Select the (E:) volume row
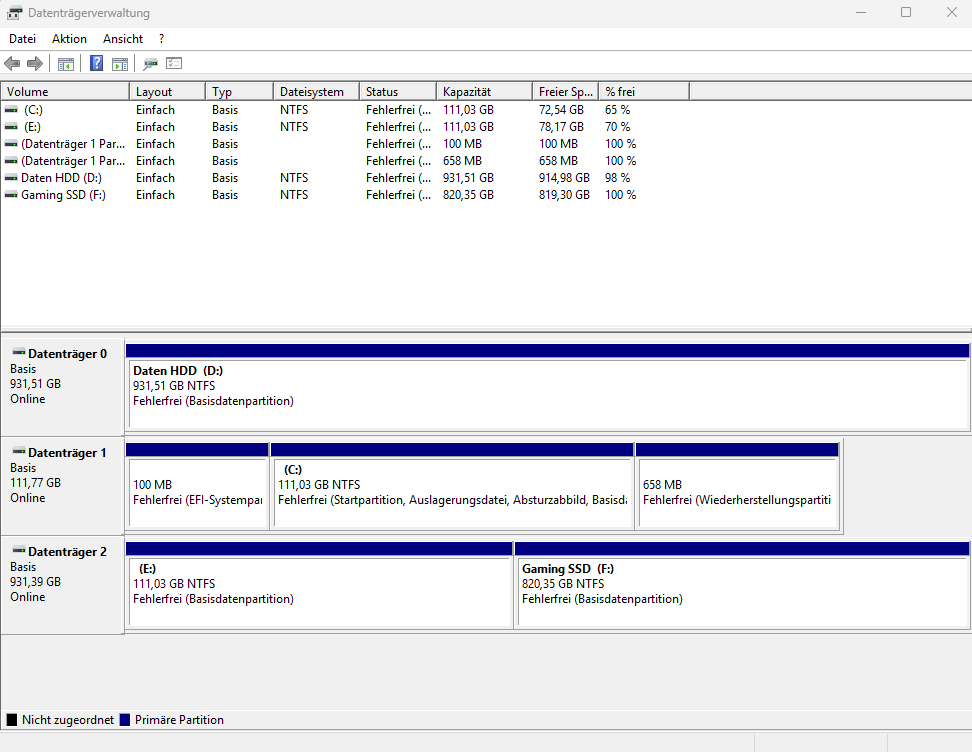This screenshot has height=752, width=972. 345,126
